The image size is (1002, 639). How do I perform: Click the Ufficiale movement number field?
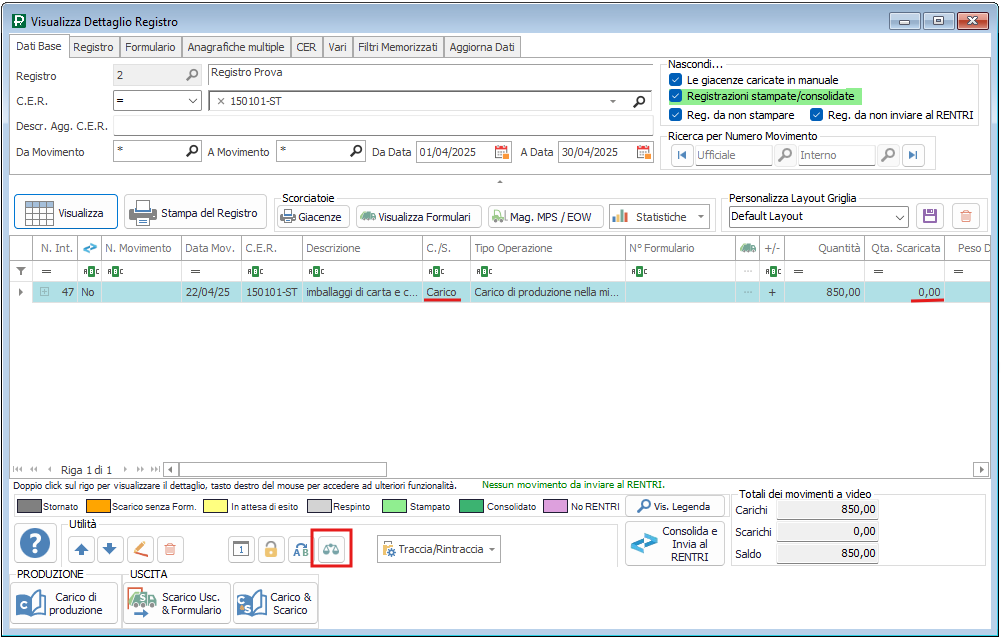tap(733, 155)
